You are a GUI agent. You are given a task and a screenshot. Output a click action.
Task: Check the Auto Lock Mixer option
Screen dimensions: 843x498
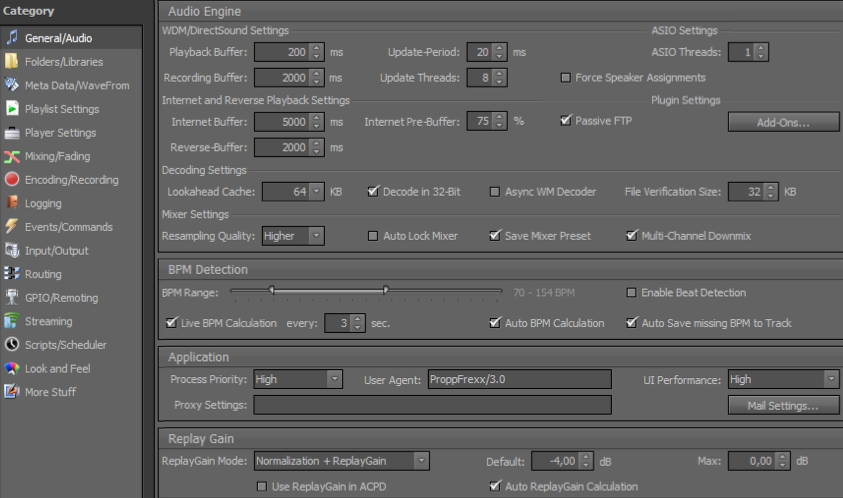tap(373, 236)
